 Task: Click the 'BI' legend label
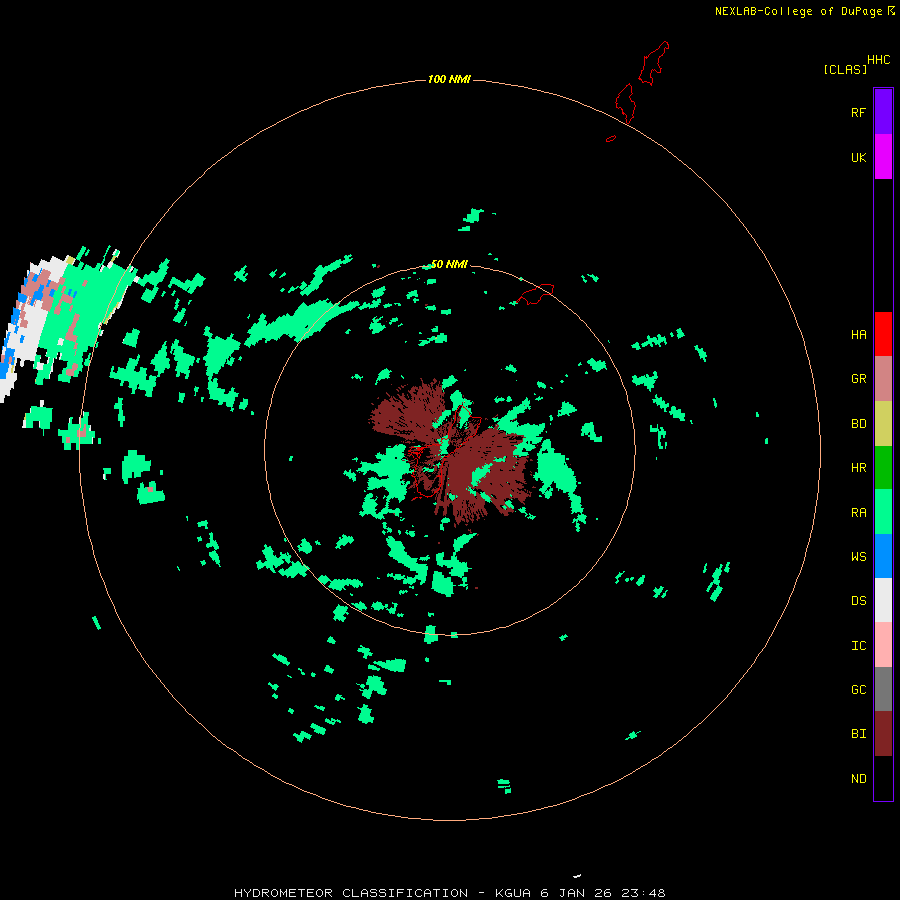tap(858, 734)
